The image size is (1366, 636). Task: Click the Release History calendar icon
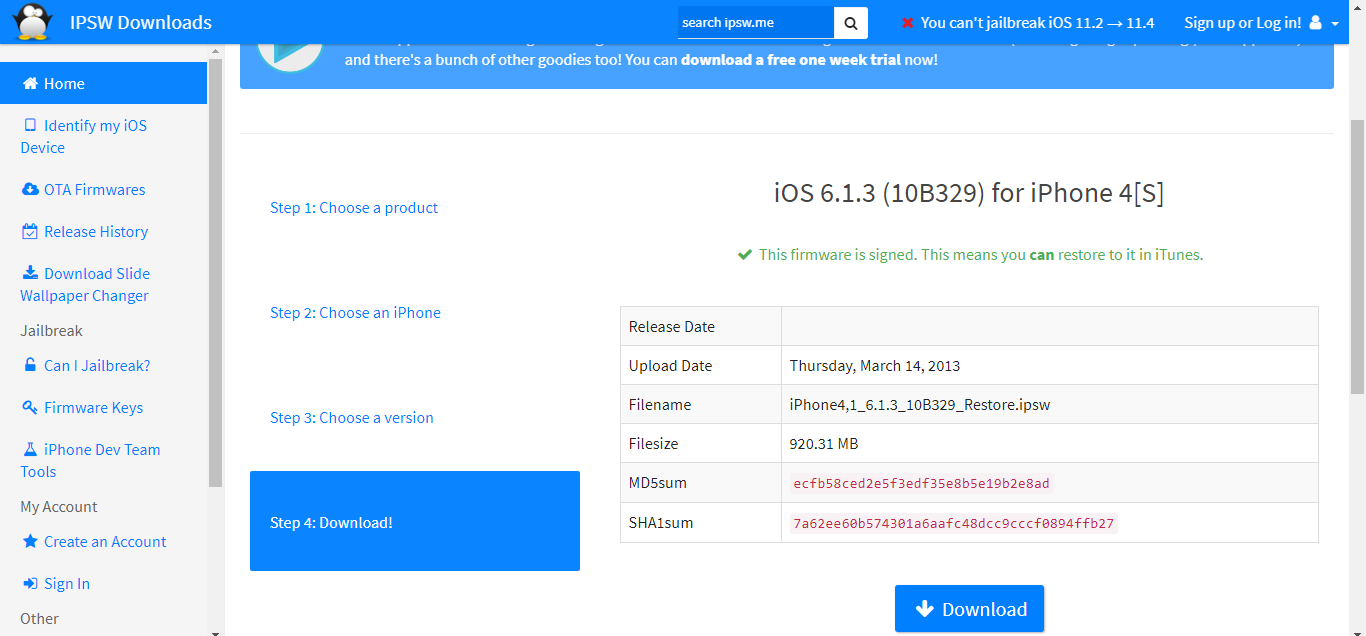[30, 232]
